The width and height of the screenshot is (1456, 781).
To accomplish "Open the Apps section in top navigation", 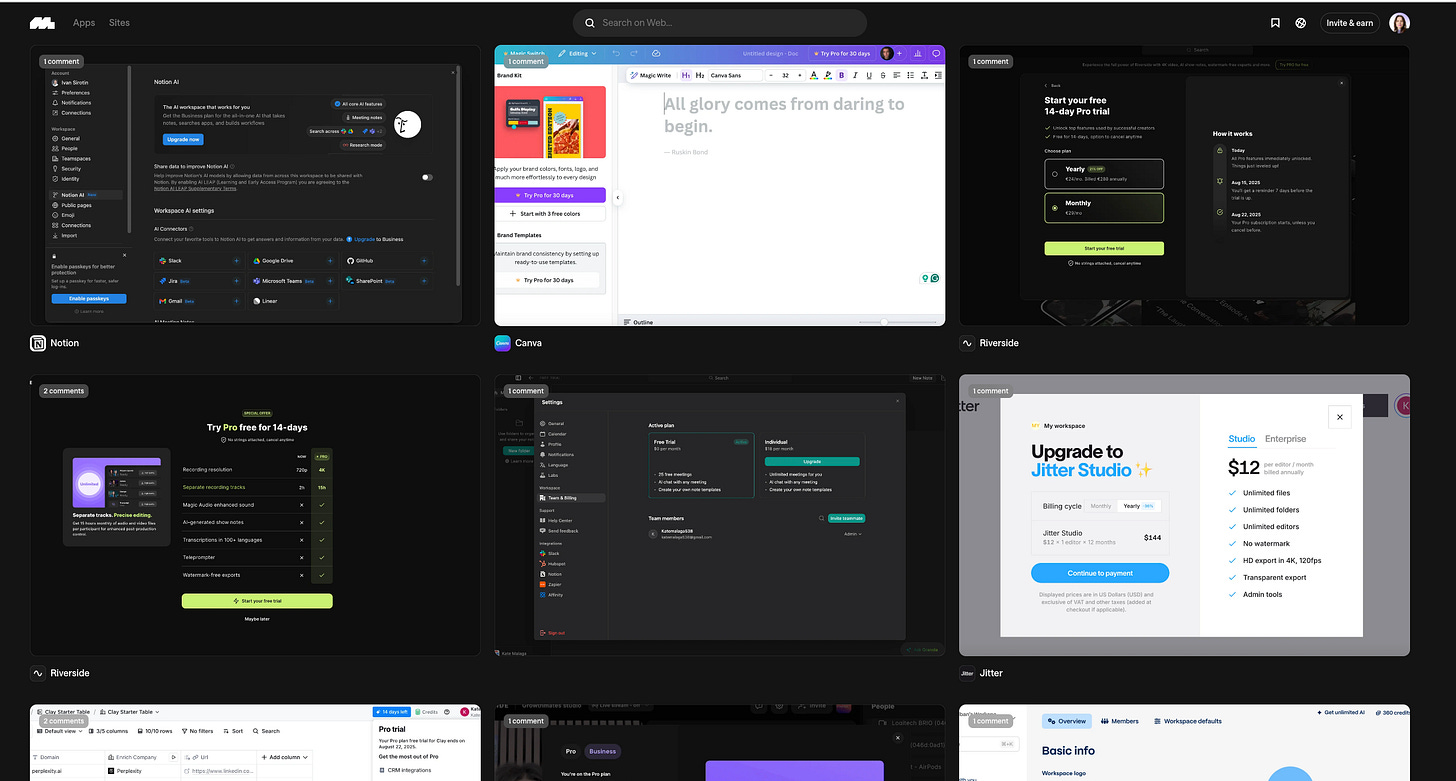I will [x=84, y=22].
